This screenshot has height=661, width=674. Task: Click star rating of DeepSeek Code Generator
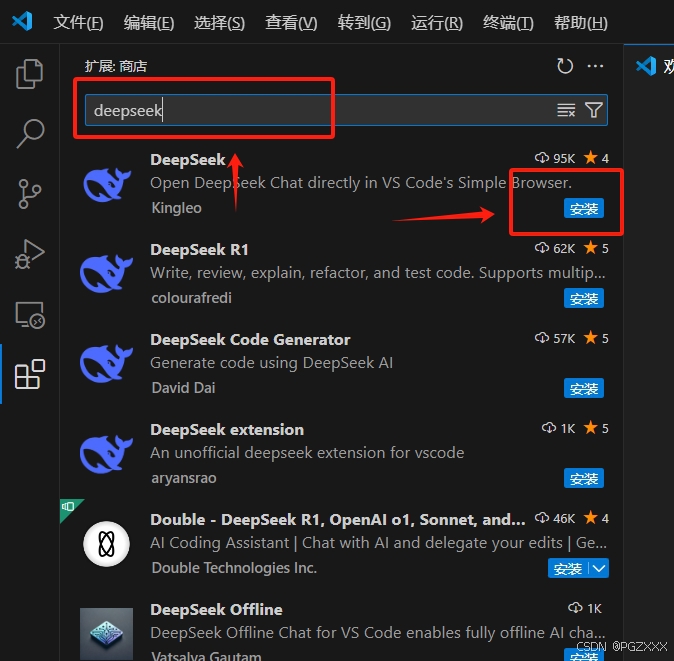[x=596, y=338]
